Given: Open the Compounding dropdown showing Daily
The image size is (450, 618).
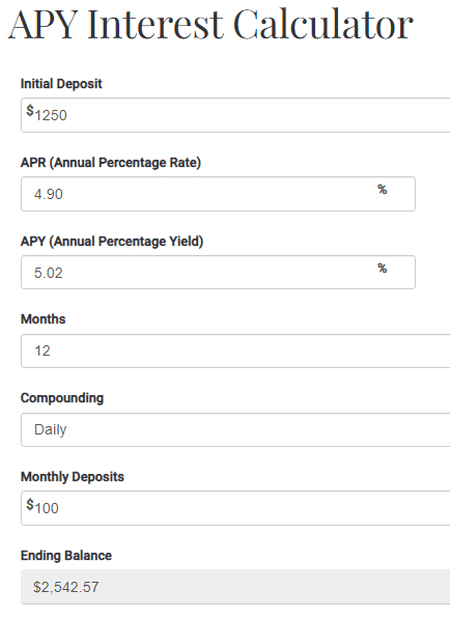Looking at the screenshot, I should [x=236, y=430].
